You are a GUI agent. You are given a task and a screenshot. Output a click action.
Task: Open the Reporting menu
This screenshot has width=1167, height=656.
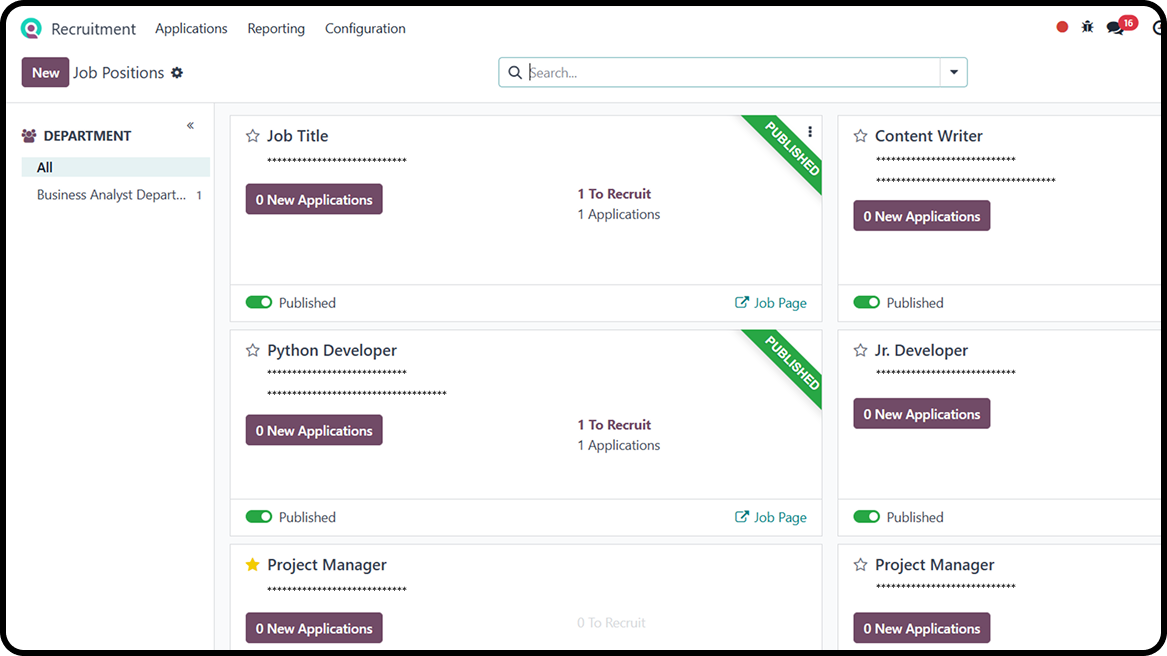coord(276,29)
